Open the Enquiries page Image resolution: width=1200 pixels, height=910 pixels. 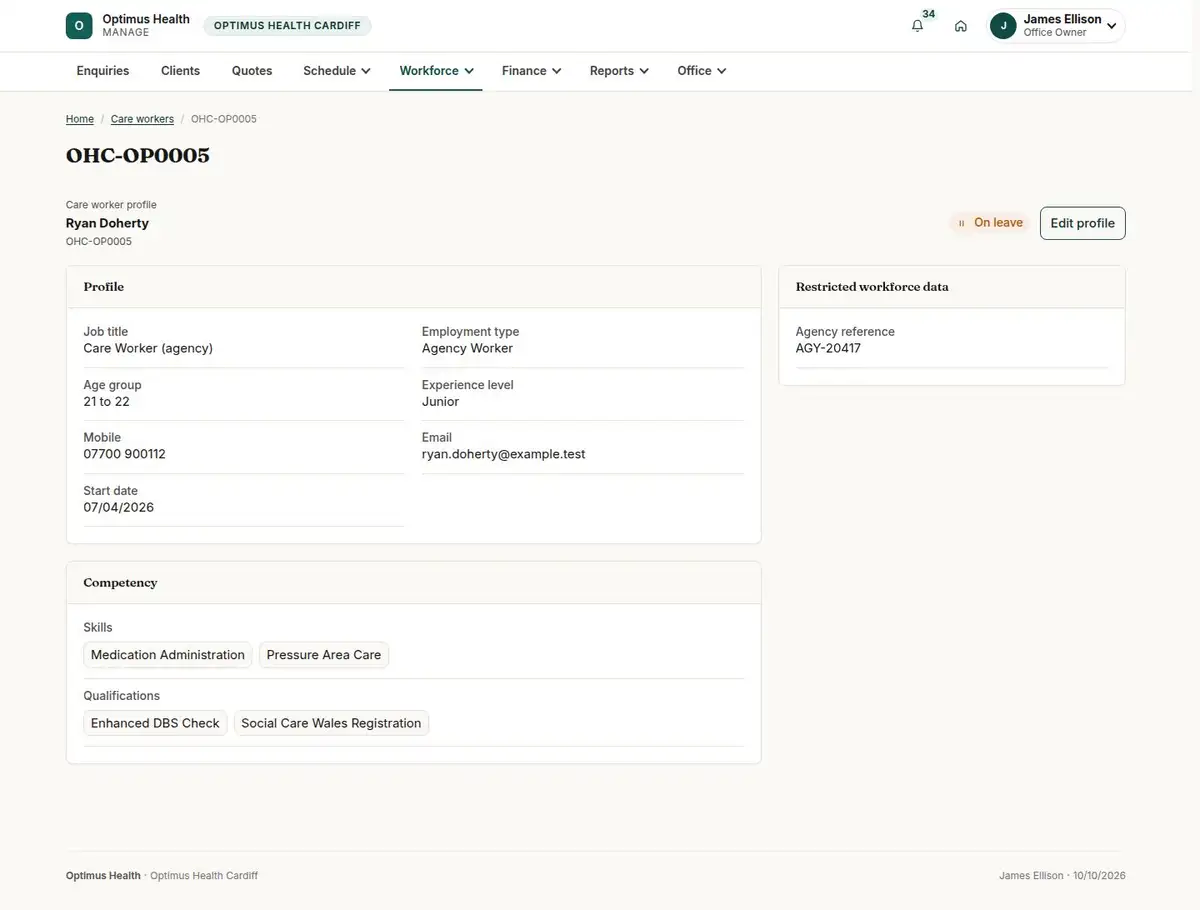click(103, 71)
